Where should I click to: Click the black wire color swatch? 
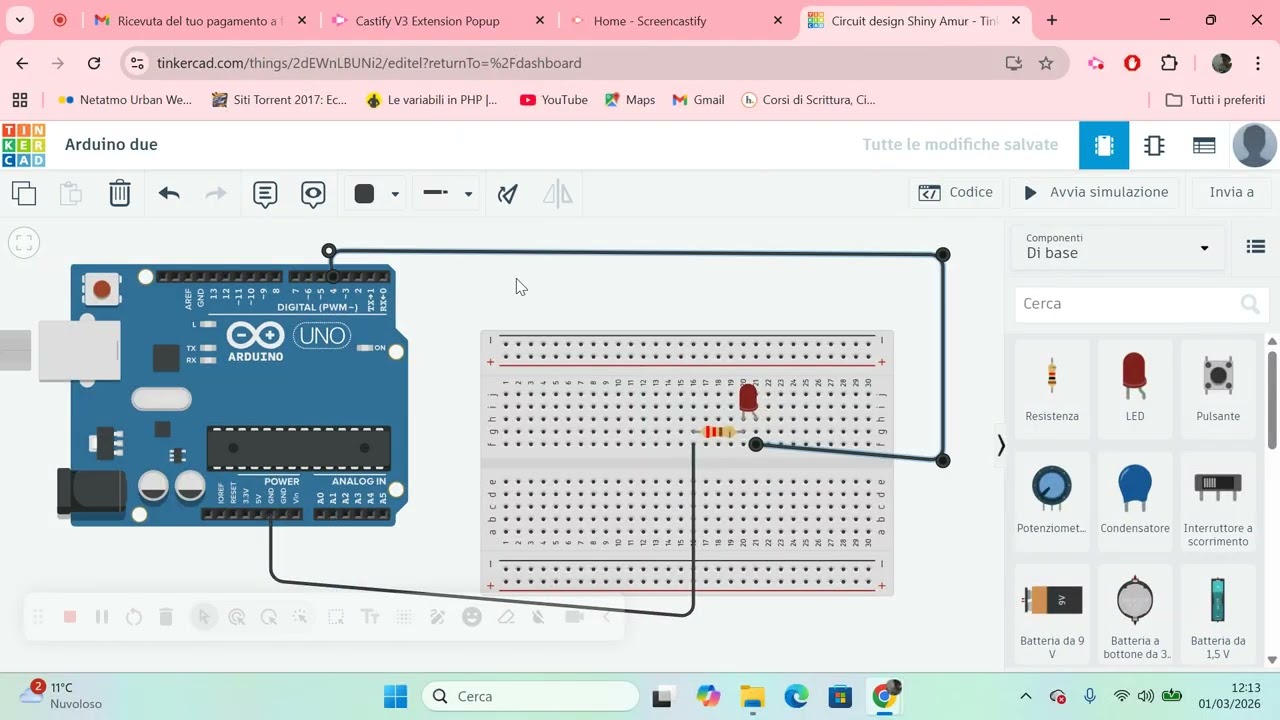pyautogui.click(x=364, y=194)
